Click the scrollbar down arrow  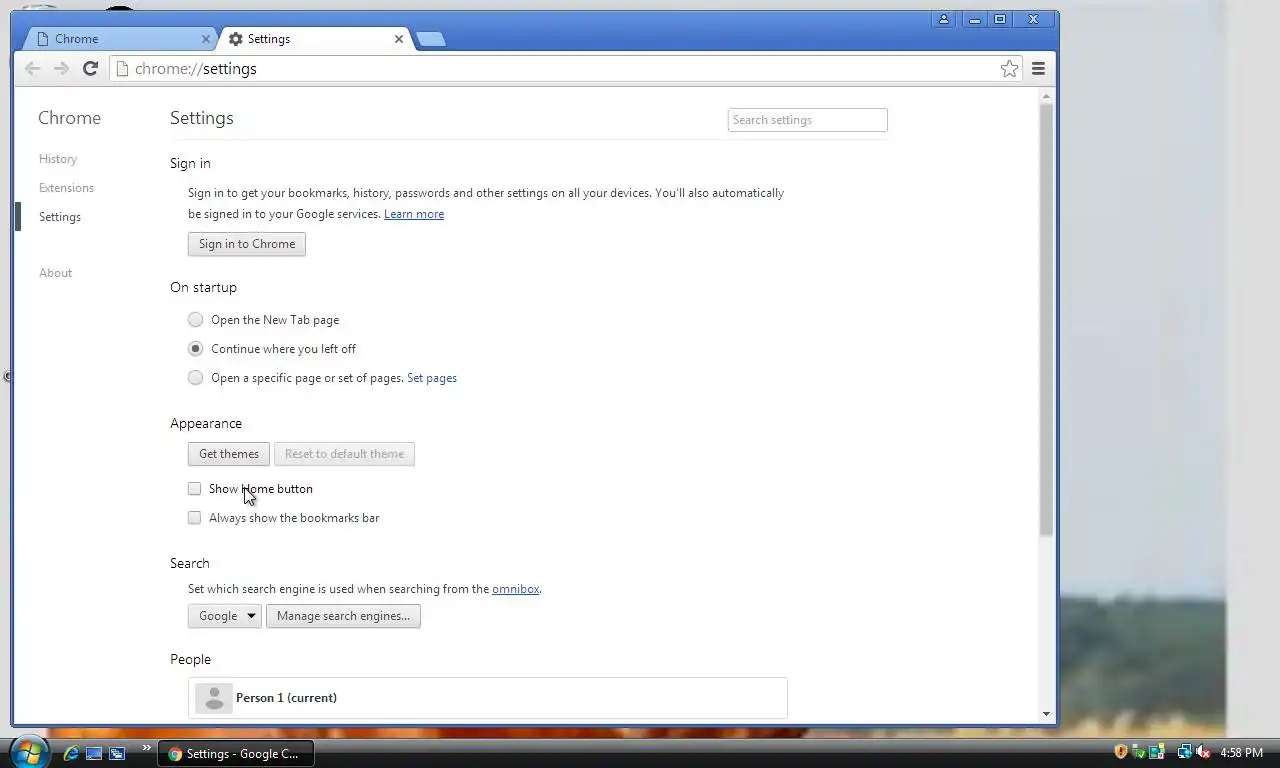tap(1047, 714)
